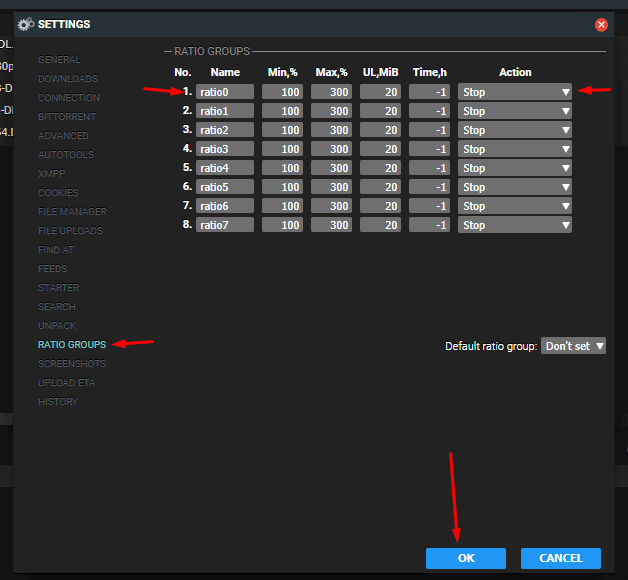Expand the Action dropdown for ratio3

515,149
